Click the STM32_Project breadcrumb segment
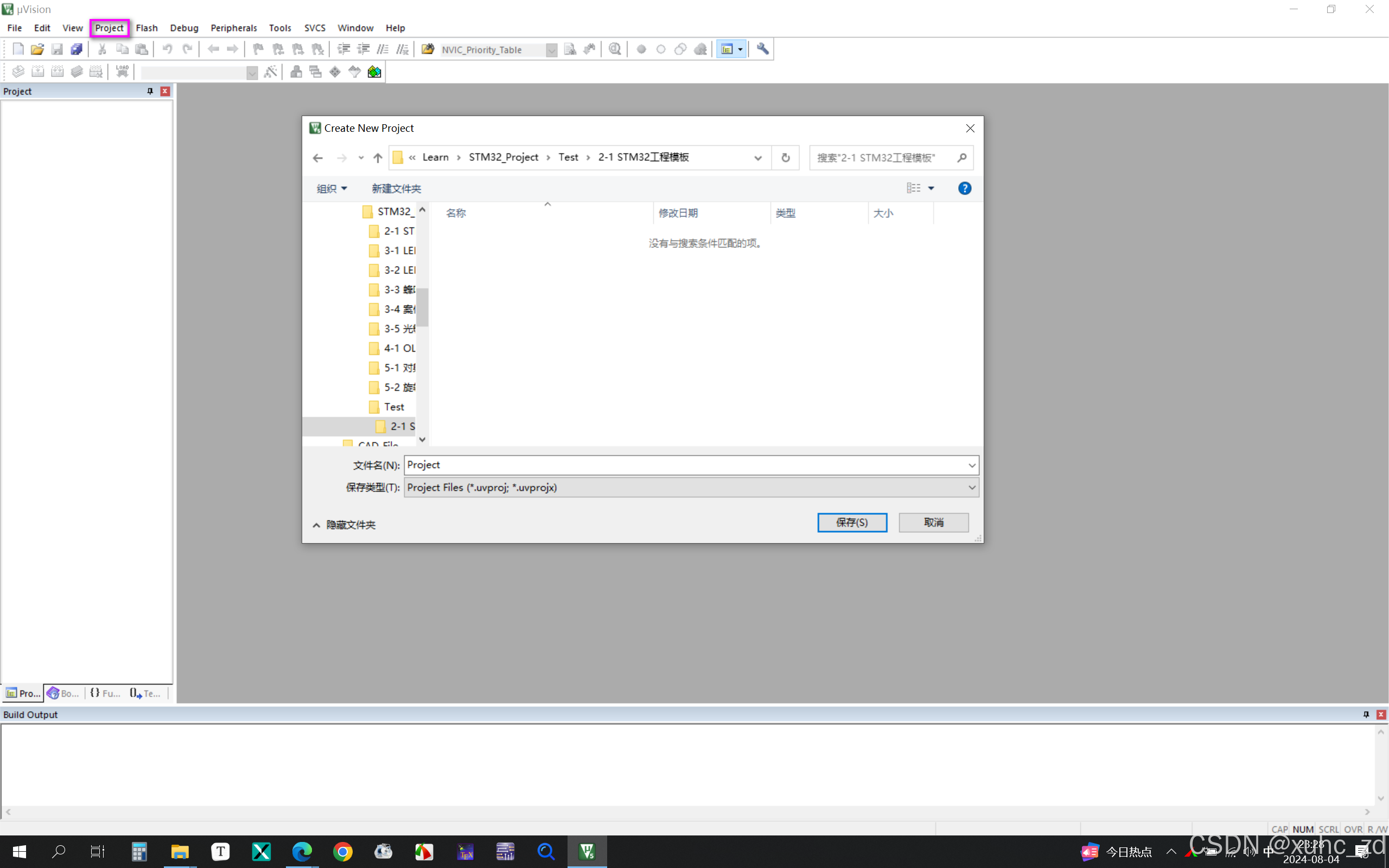1389x868 pixels. (x=504, y=157)
